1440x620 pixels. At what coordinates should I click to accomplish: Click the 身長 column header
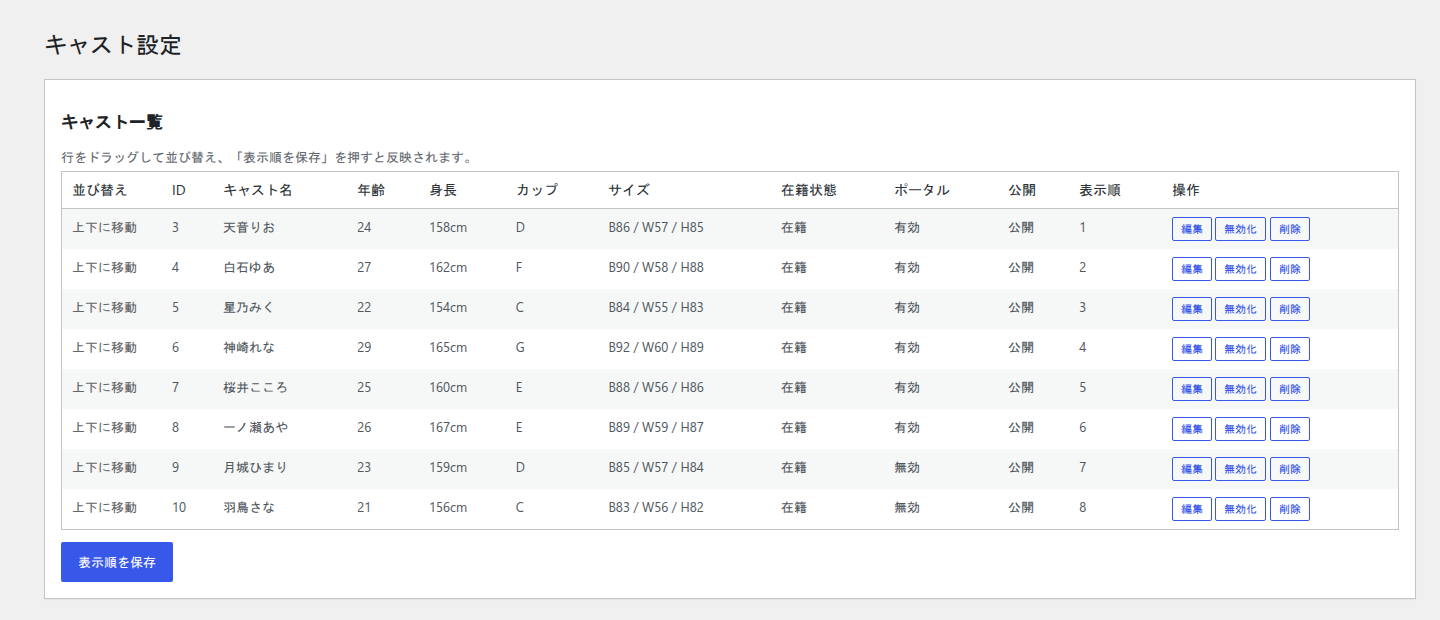coord(444,190)
